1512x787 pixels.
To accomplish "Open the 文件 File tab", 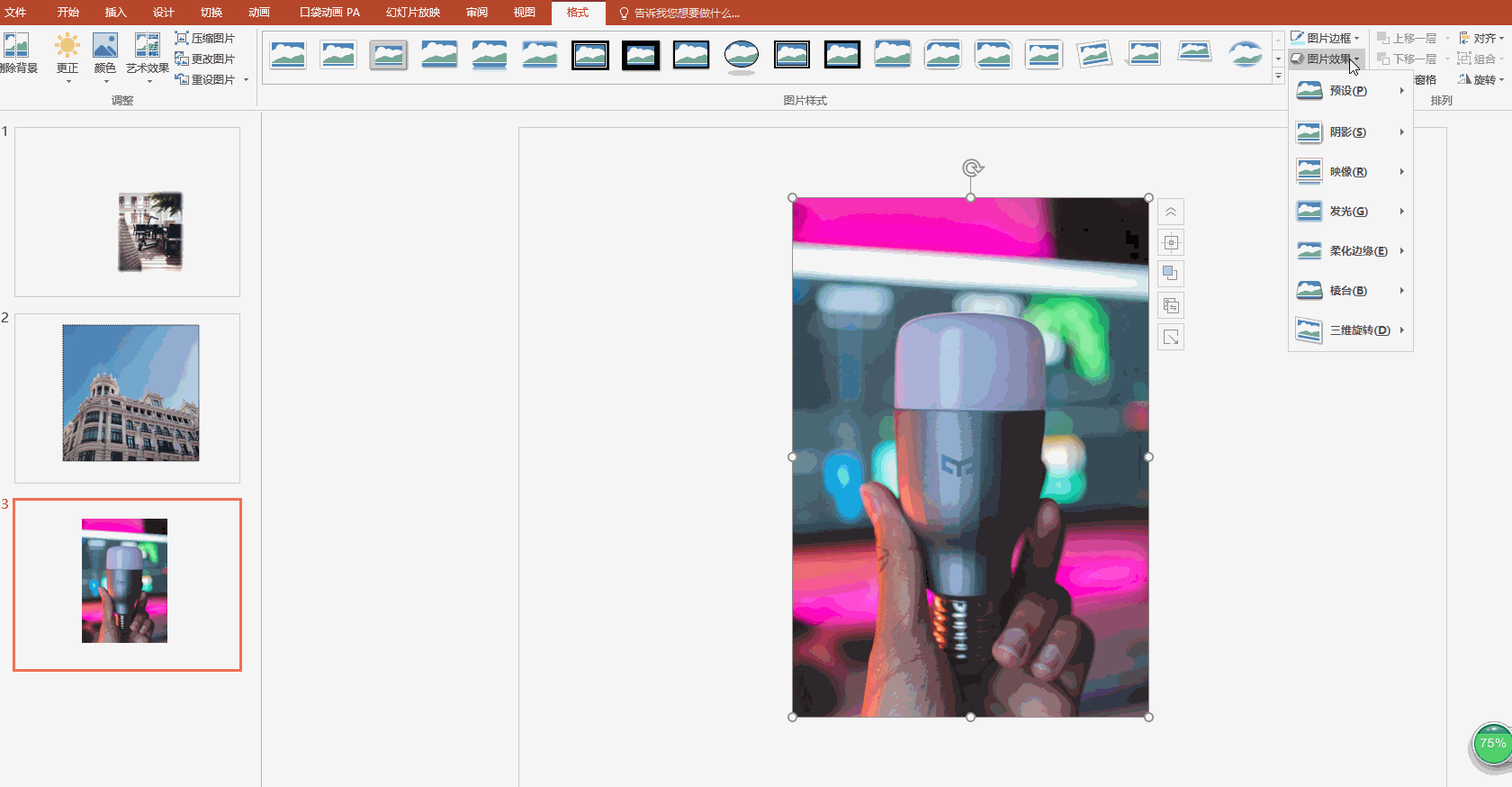I will tap(15, 13).
